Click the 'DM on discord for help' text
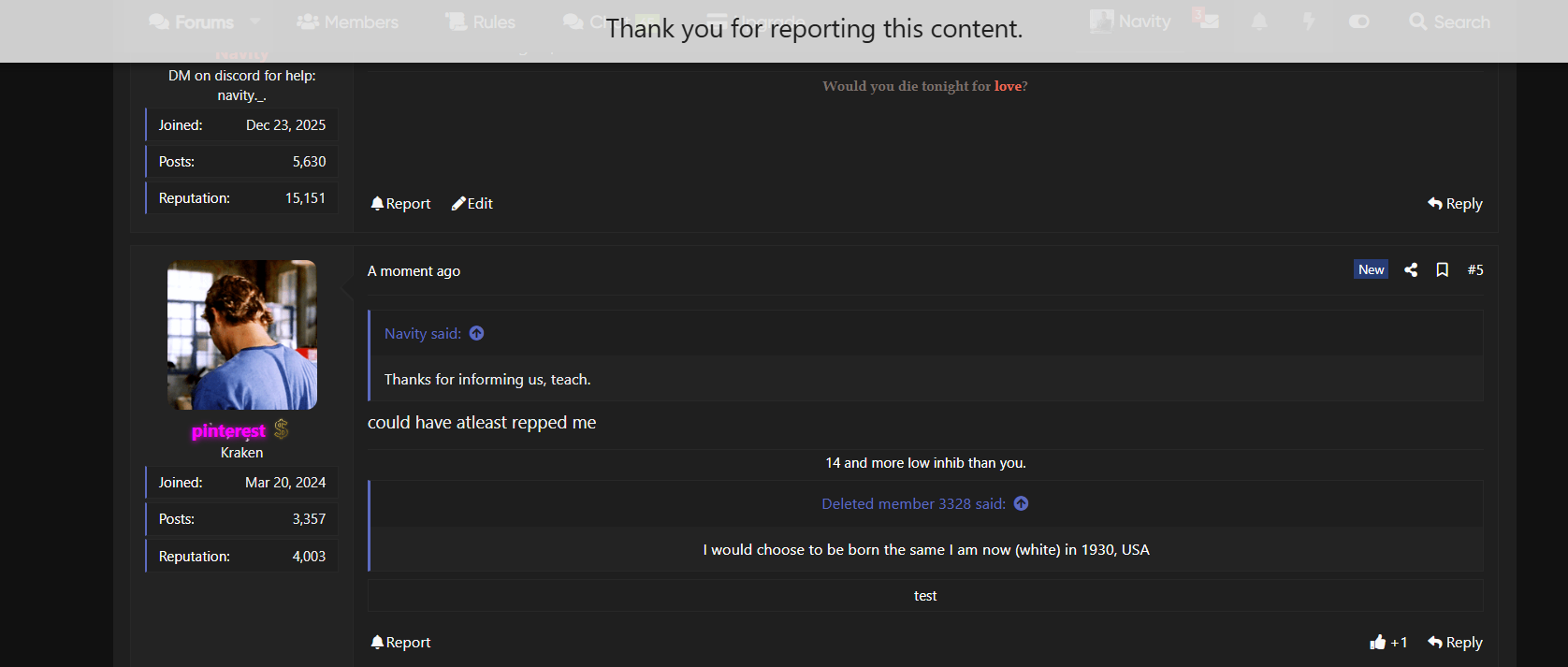This screenshot has height=667, width=1568. coord(242,76)
